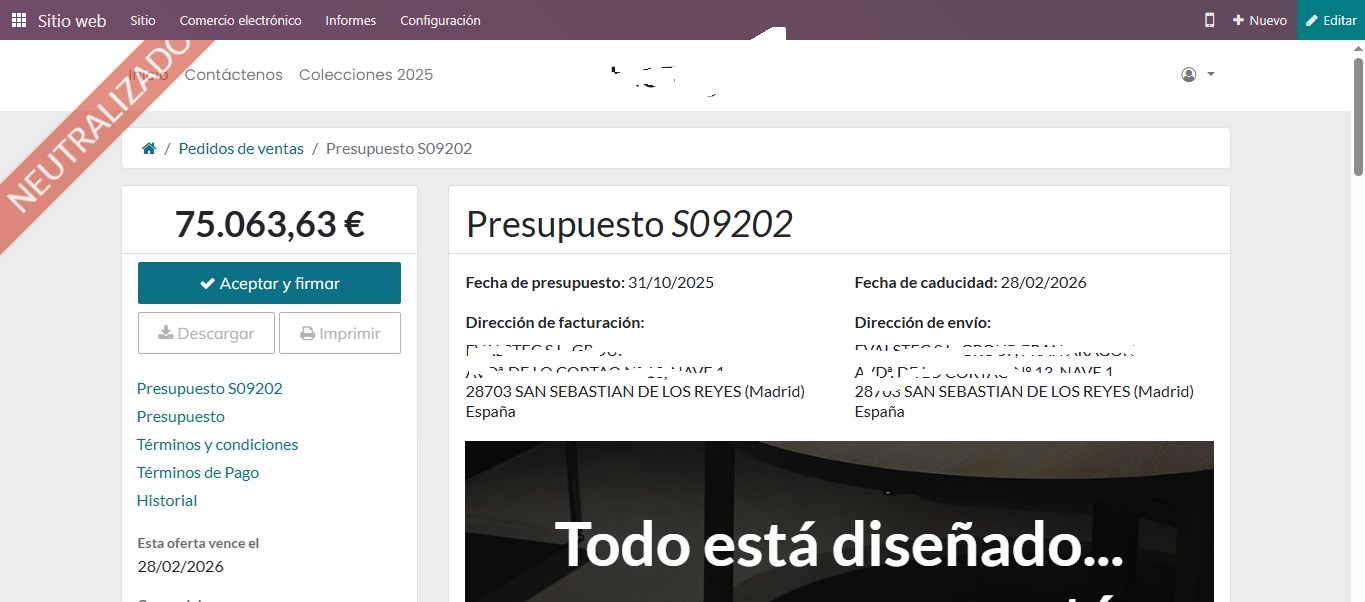Open the Comercio electrónico menu
This screenshot has height=602, width=1365.
(240, 20)
